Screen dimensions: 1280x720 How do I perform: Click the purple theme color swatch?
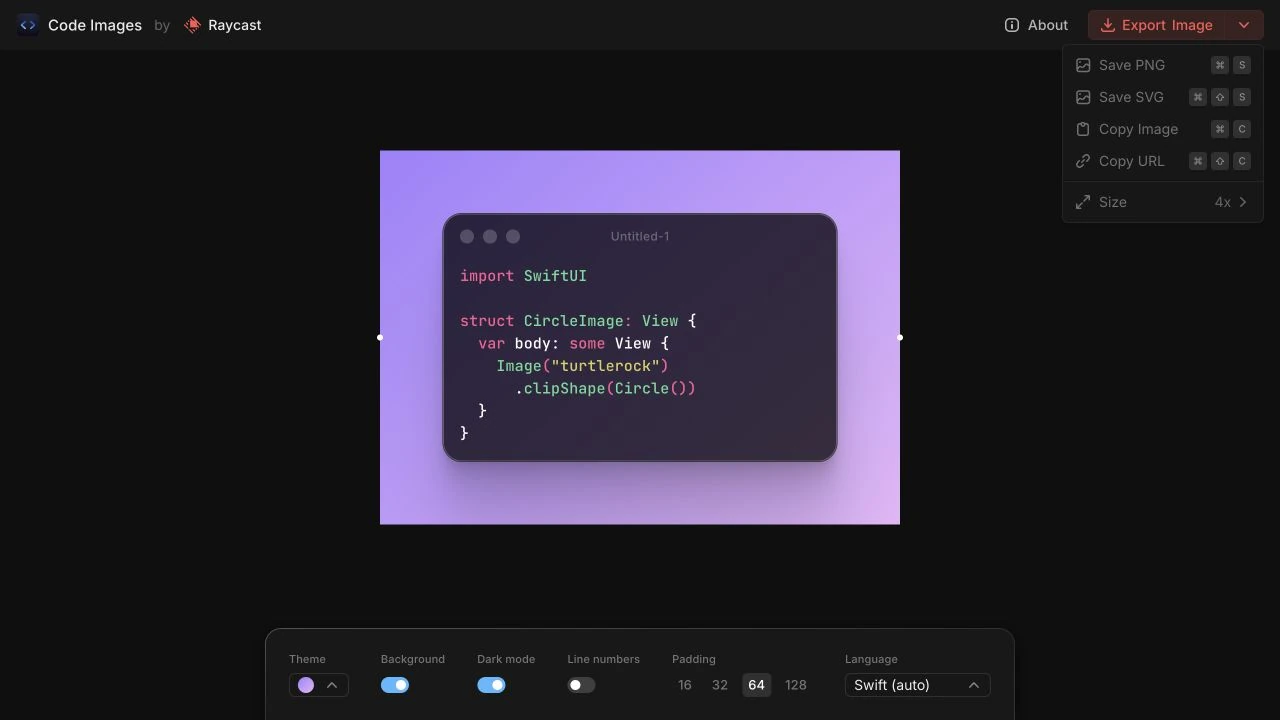[306, 685]
